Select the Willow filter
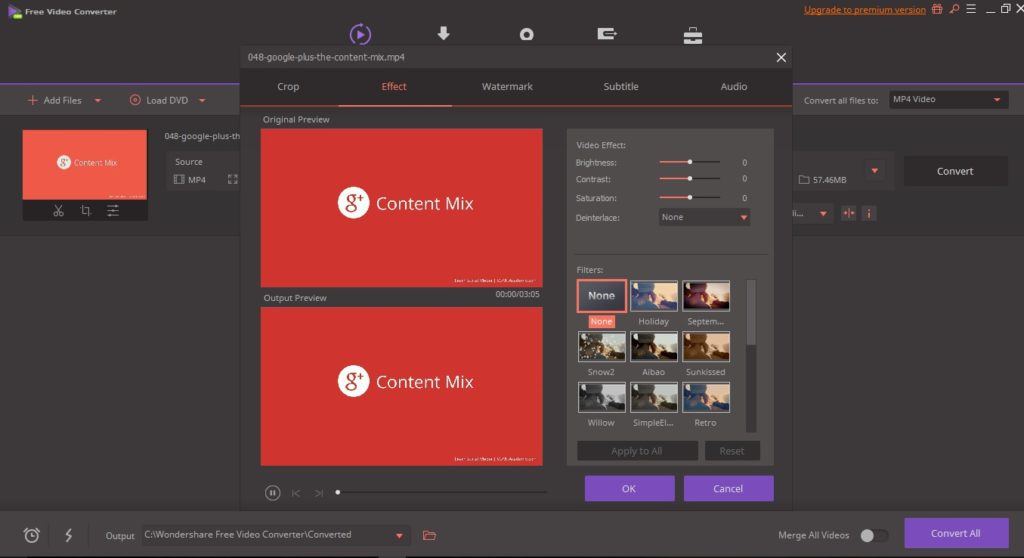The height and width of the screenshot is (558, 1024). tap(601, 397)
